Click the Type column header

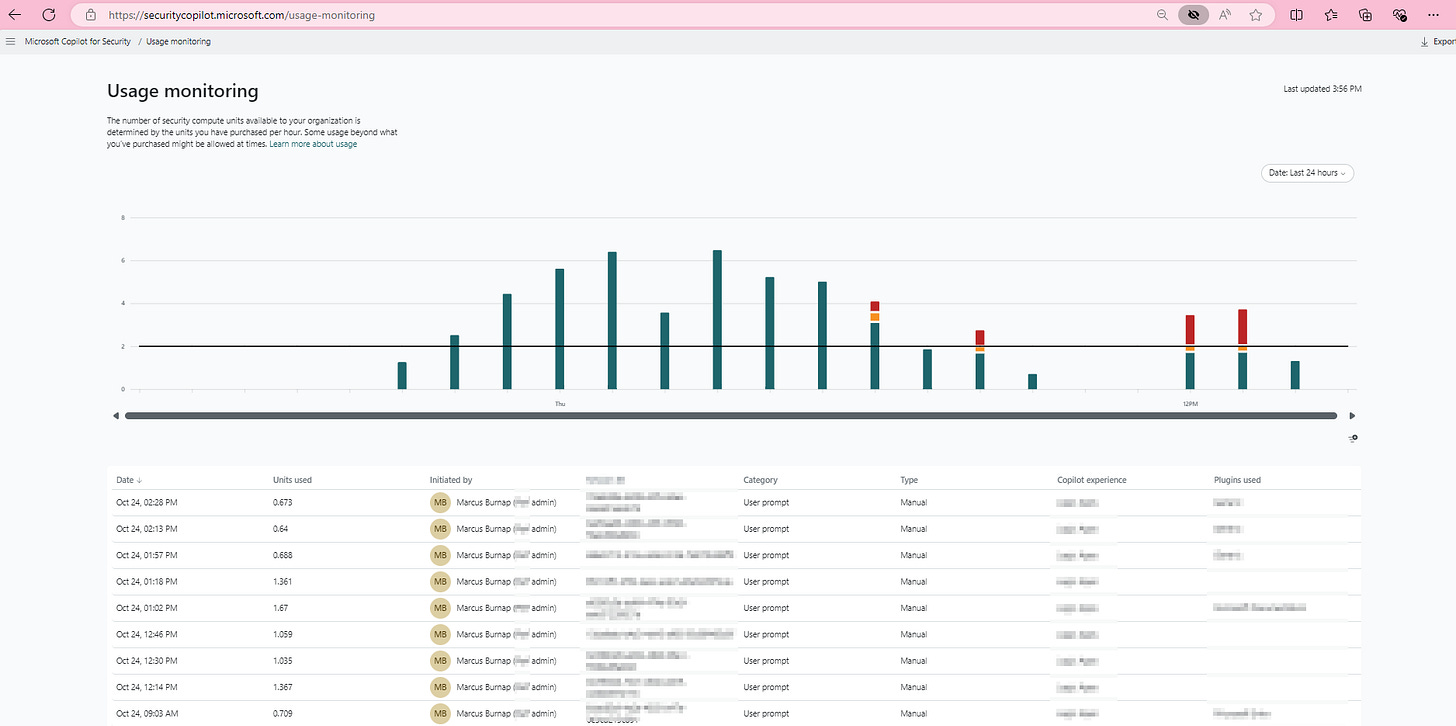pyautogui.click(x=909, y=480)
